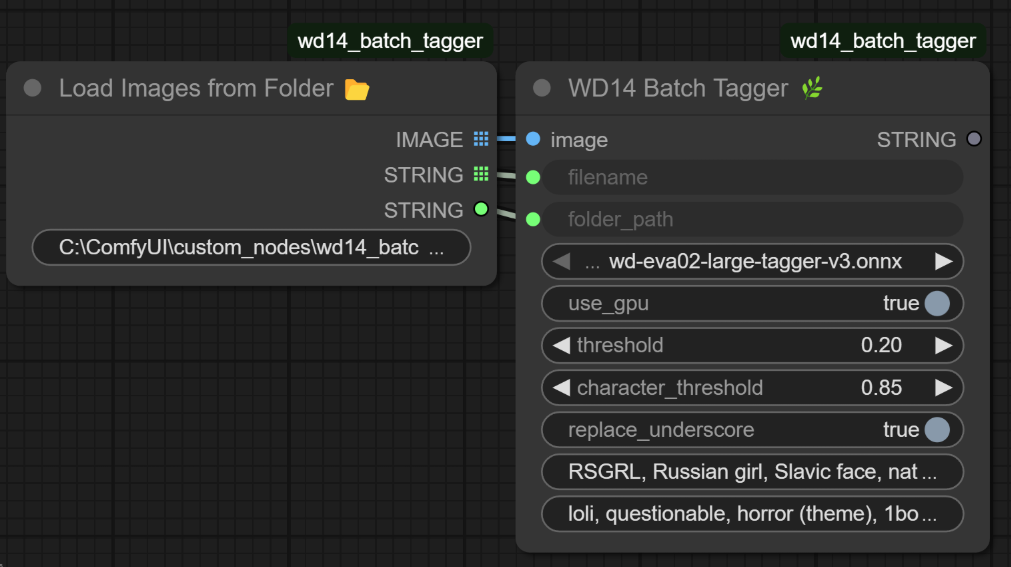Image resolution: width=1011 pixels, height=567 pixels.
Task: Click the STRING output dot on WD14 Batch Tagger
Action: [974, 139]
